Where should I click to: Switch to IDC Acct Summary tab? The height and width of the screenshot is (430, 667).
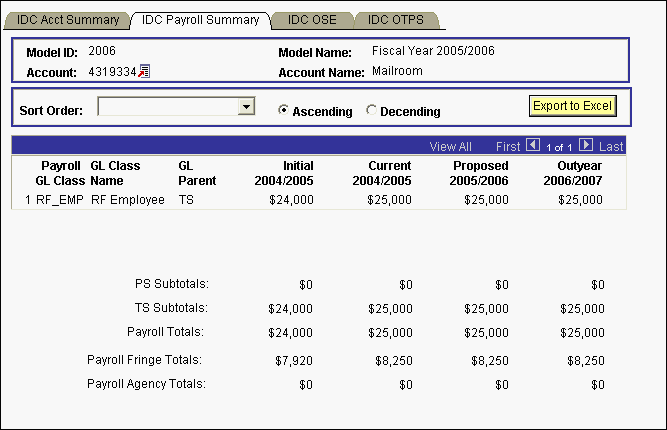(x=68, y=20)
